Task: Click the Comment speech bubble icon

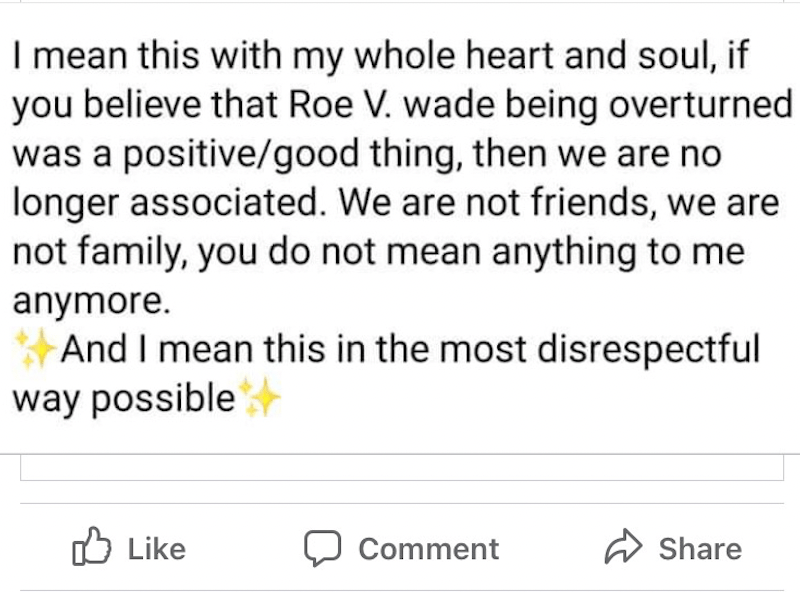Action: 322,548
